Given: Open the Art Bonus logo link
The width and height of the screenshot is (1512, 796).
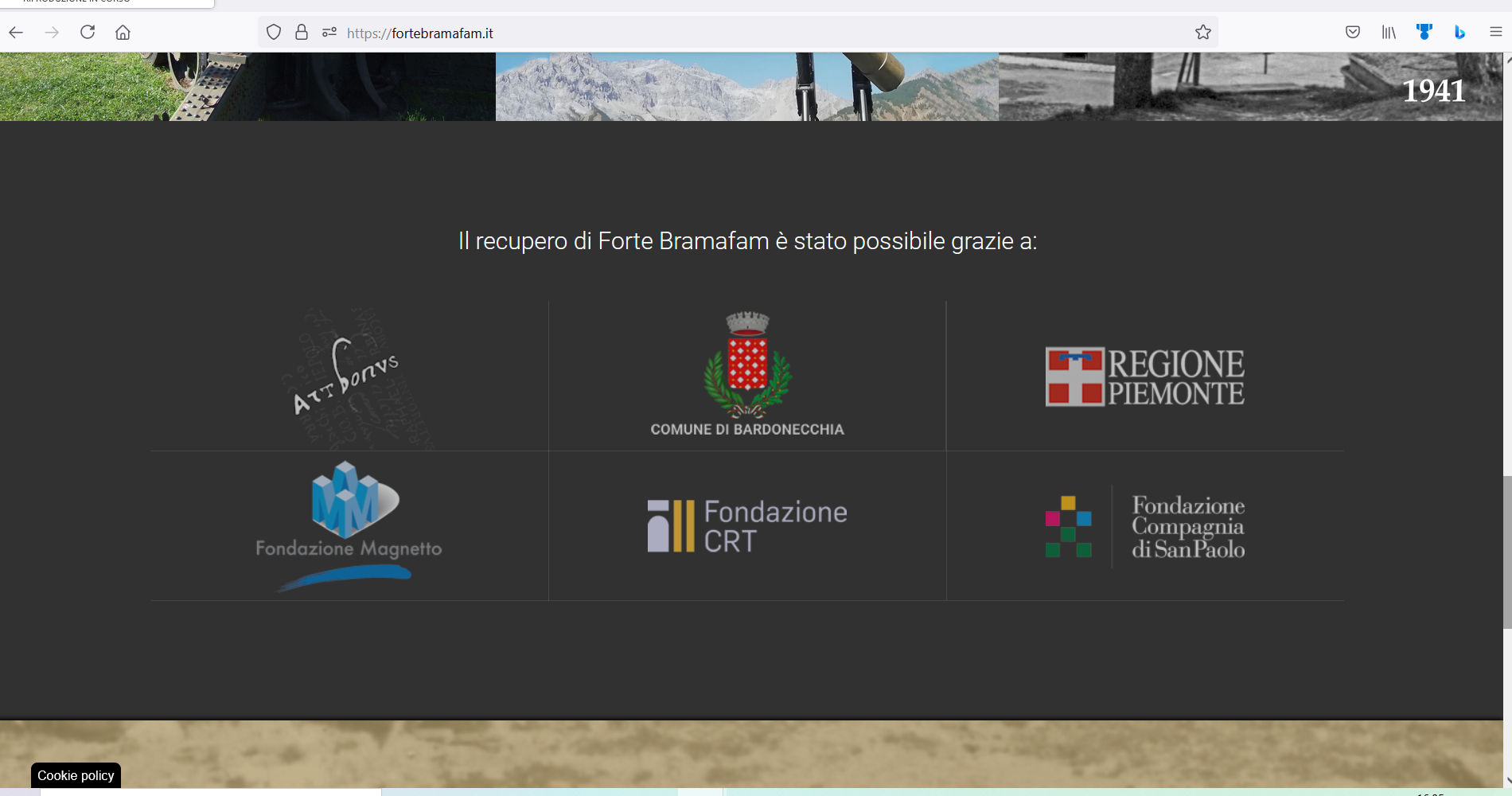Looking at the screenshot, I should [x=349, y=376].
